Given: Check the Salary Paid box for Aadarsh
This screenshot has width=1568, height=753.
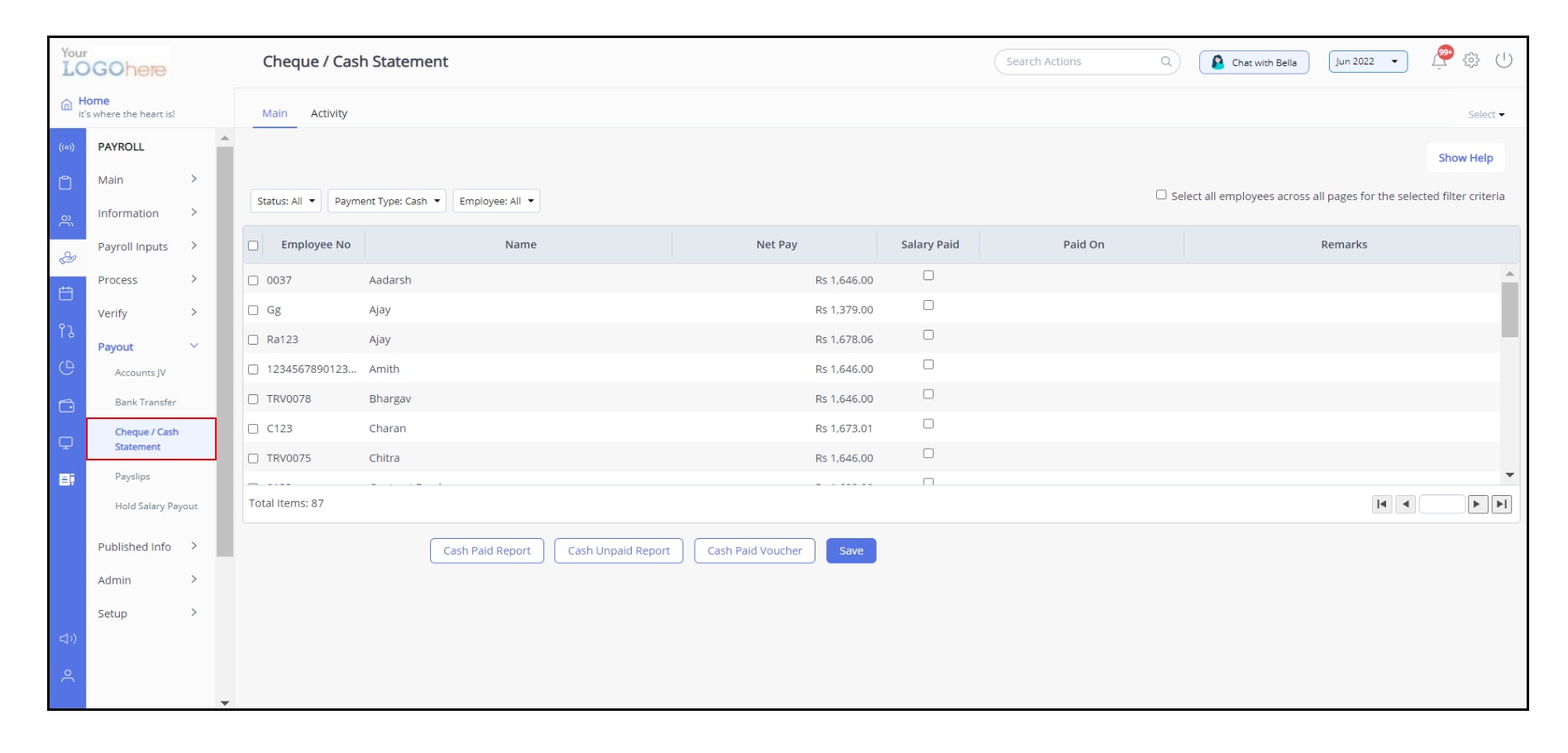Looking at the screenshot, I should coord(928,275).
